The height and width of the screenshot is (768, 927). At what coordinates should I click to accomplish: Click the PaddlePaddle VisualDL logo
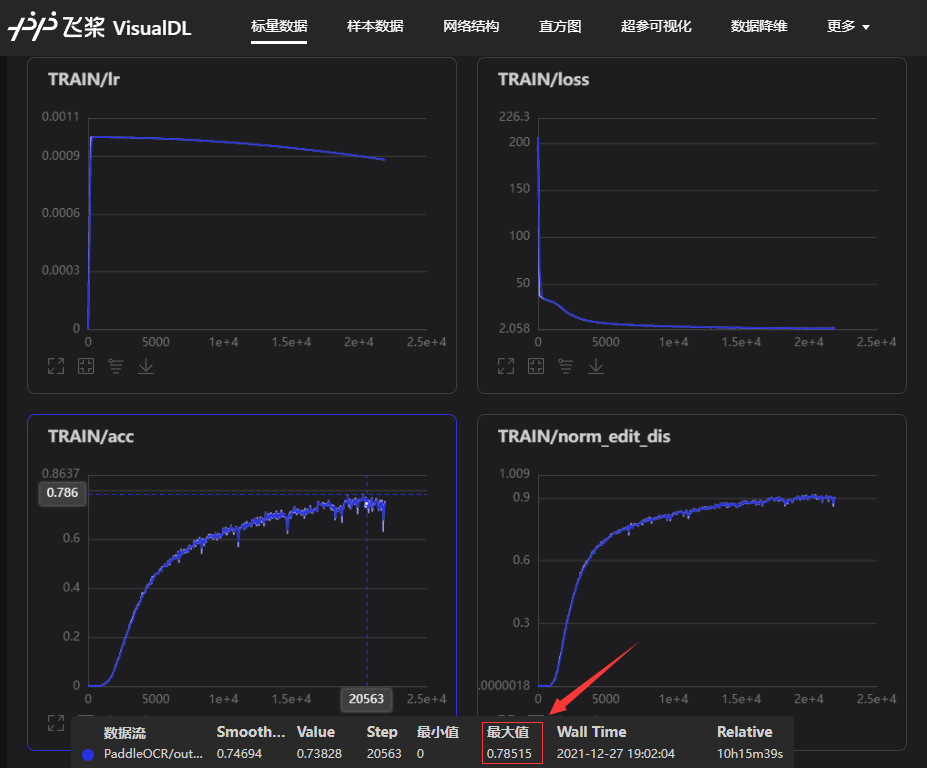[x=99, y=27]
